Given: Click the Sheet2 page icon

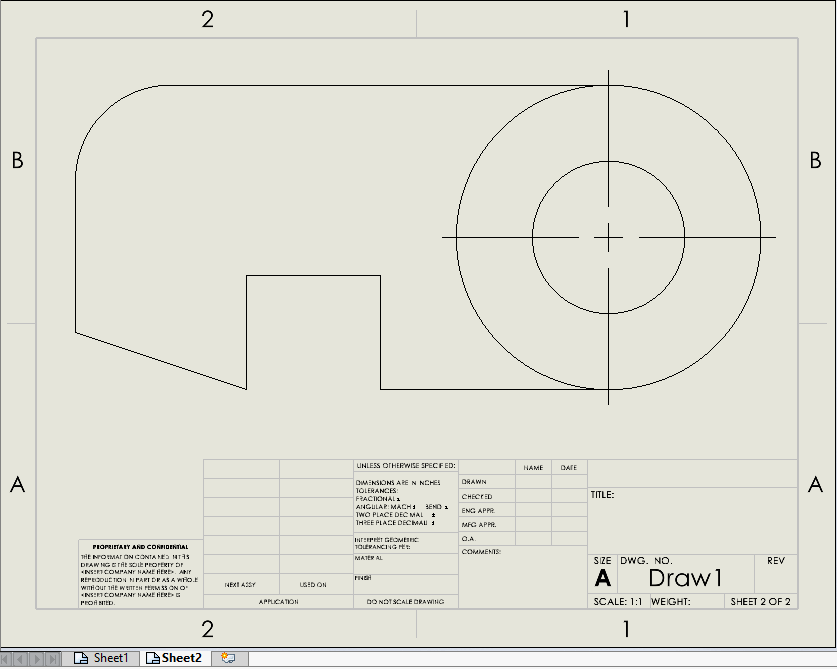Looking at the screenshot, I should 153,658.
